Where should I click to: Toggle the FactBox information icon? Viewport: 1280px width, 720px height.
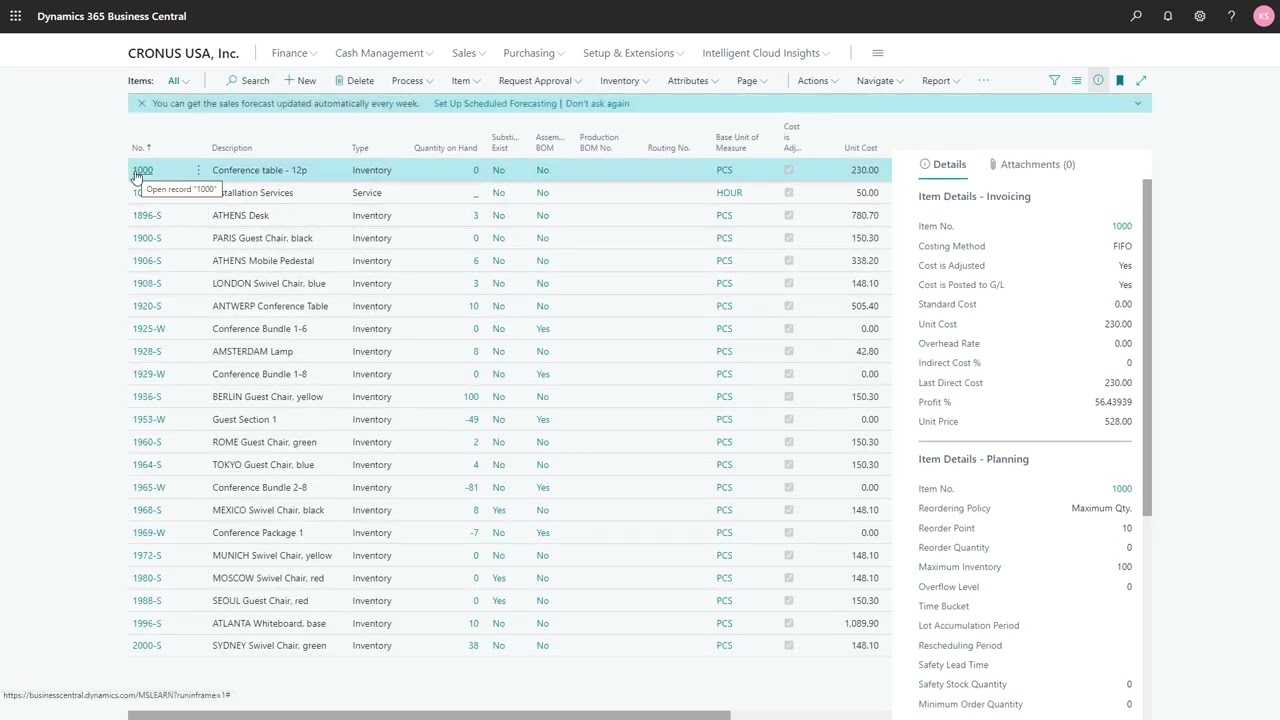pos(1098,80)
